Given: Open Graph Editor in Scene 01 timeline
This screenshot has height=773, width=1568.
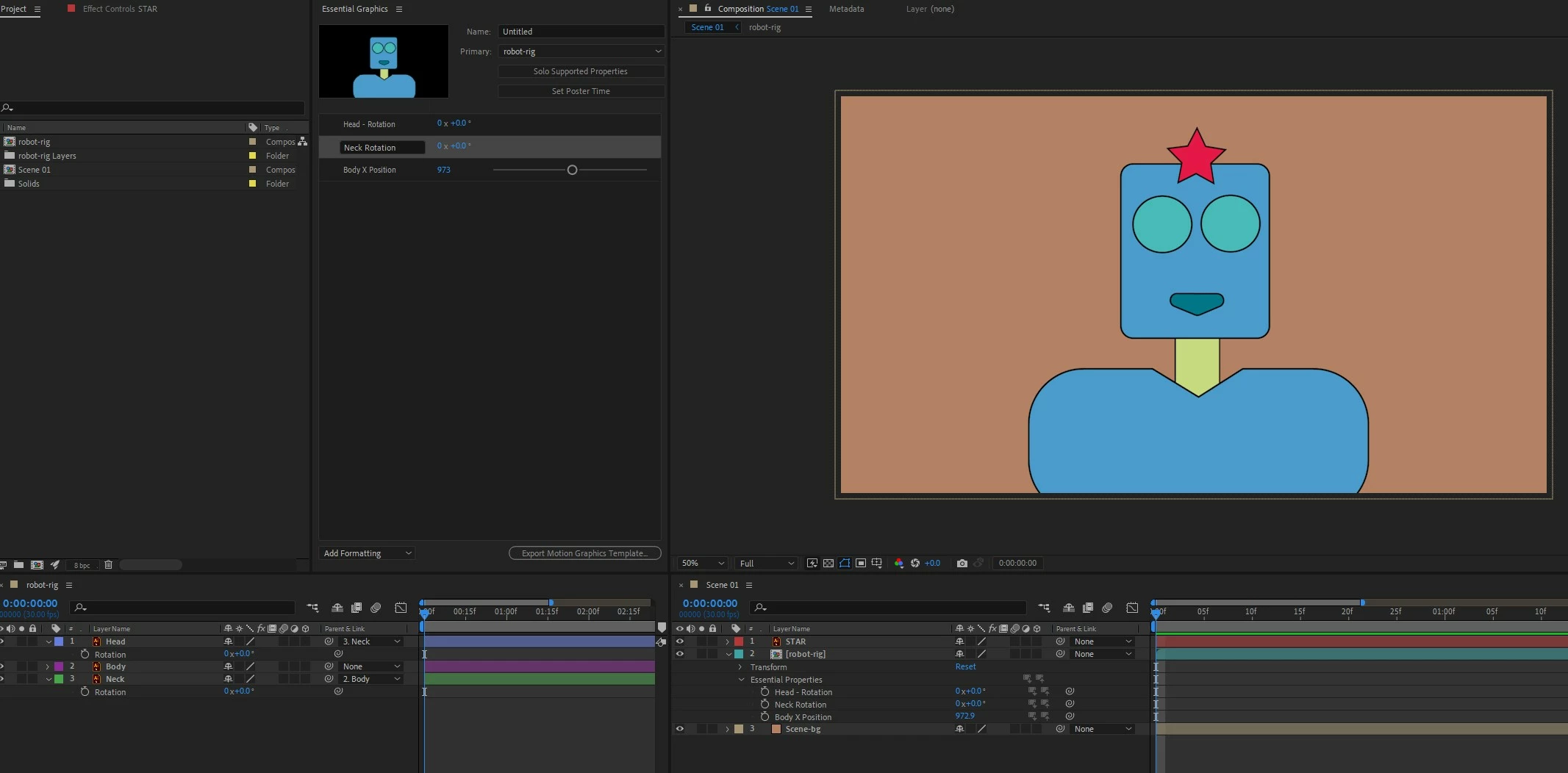Looking at the screenshot, I should click(1132, 608).
